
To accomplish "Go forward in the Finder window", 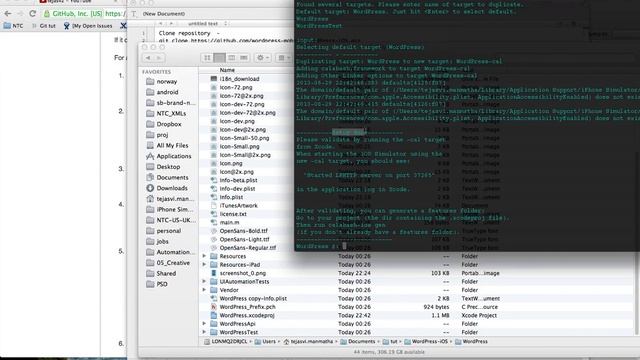I will coord(159,58).
